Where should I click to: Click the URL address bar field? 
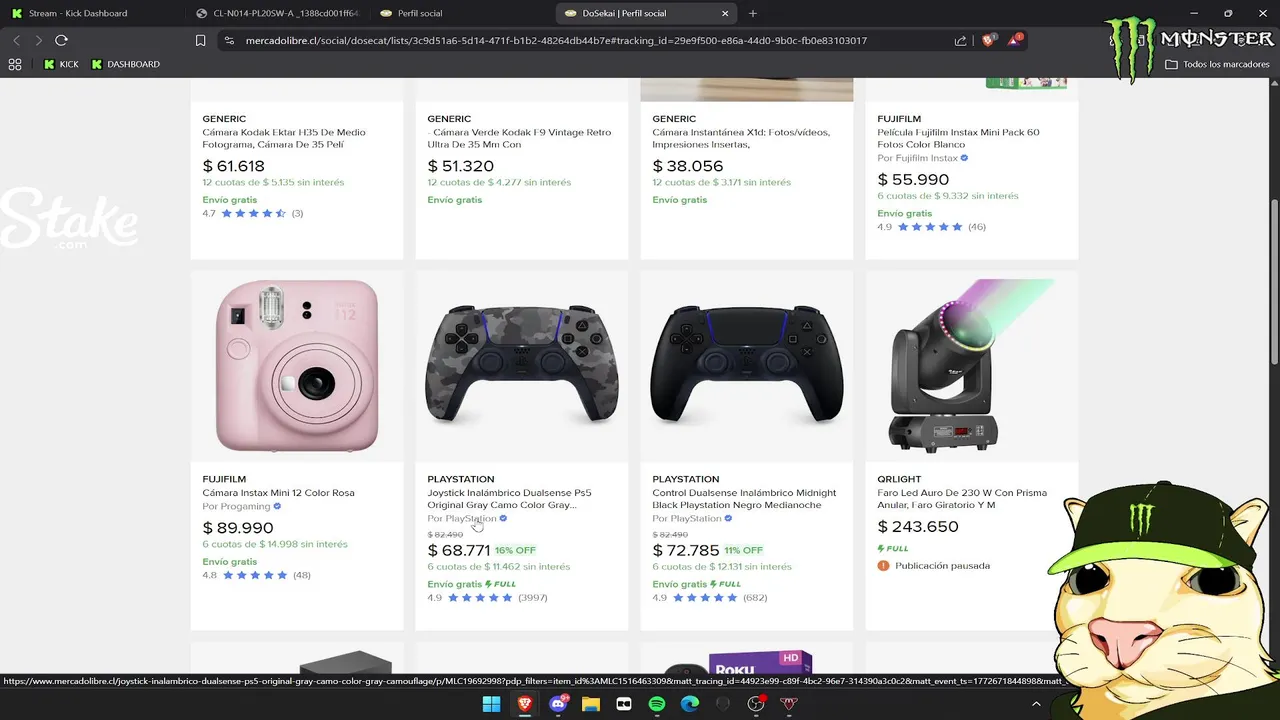[580, 41]
